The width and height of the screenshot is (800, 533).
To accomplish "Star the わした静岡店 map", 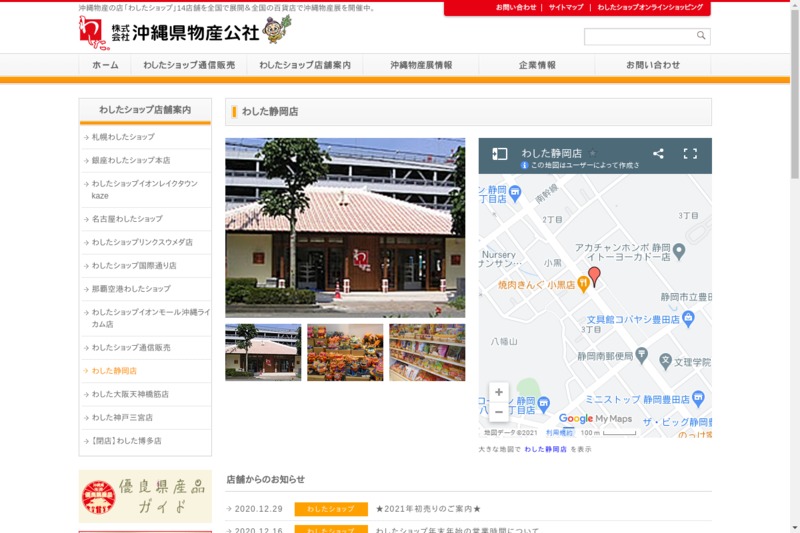I will (x=593, y=154).
